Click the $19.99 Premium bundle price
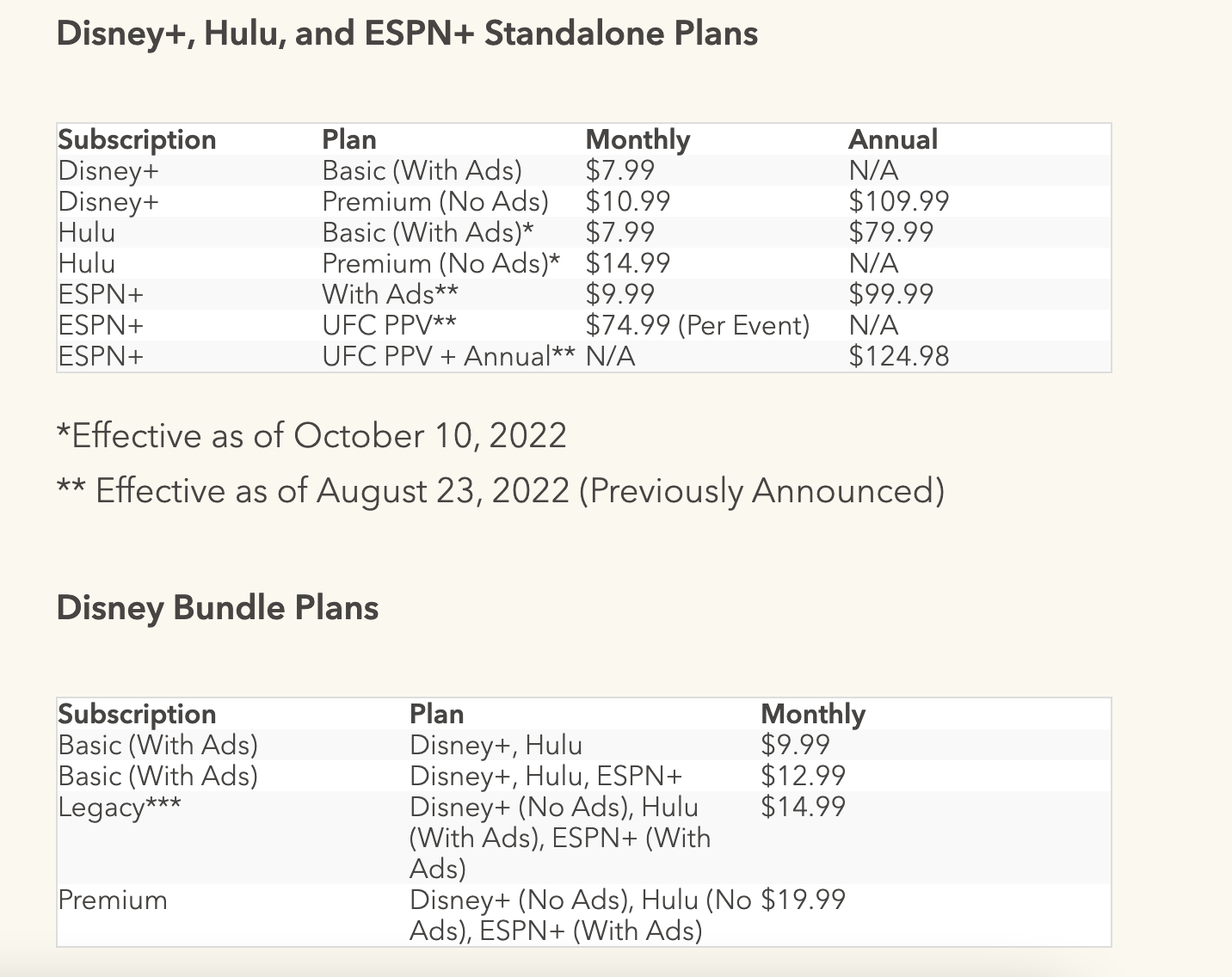This screenshot has width=1232, height=977. tap(803, 900)
